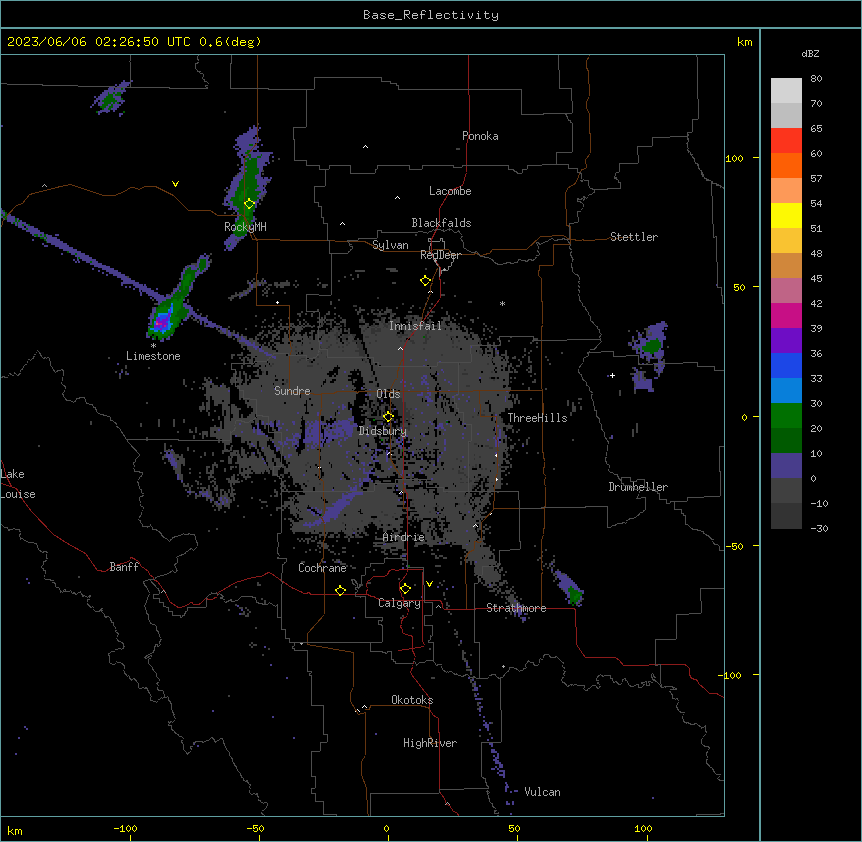Click the Olds city label
This screenshot has height=842, width=862.
(x=388, y=394)
